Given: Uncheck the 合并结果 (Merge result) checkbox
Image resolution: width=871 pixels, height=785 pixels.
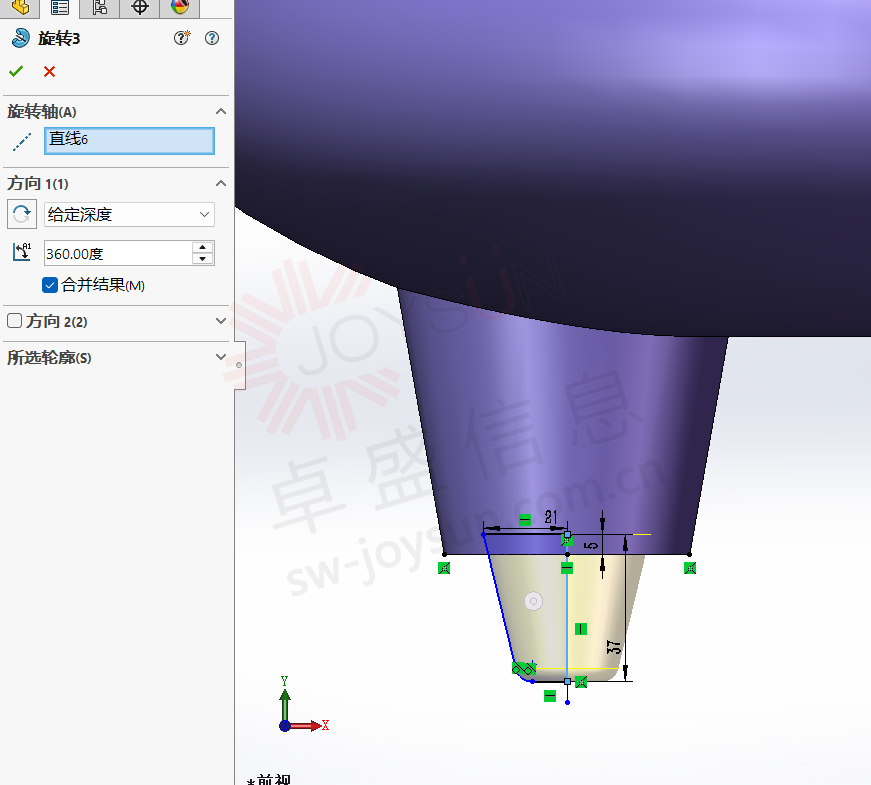Looking at the screenshot, I should coord(50,285).
